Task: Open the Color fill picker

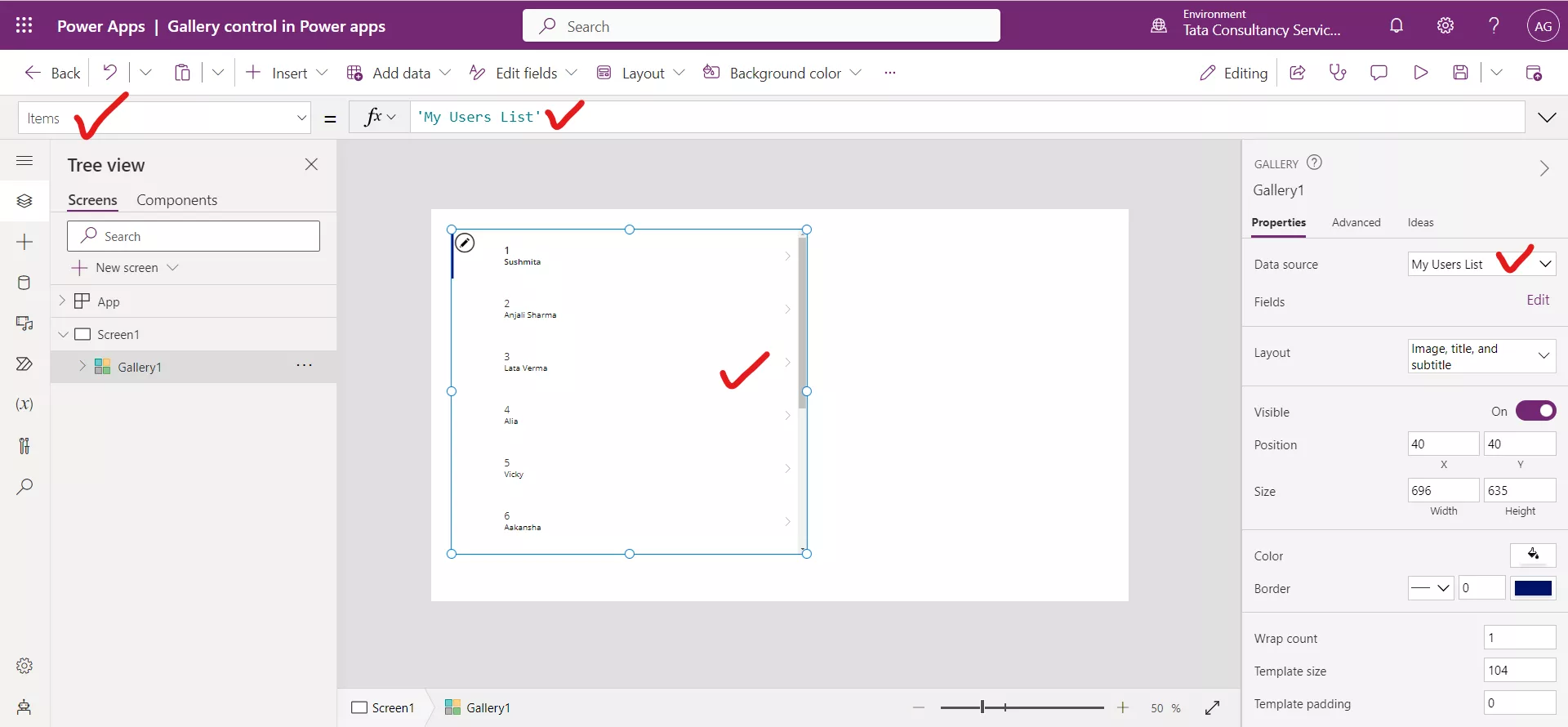Action: pyautogui.click(x=1533, y=555)
